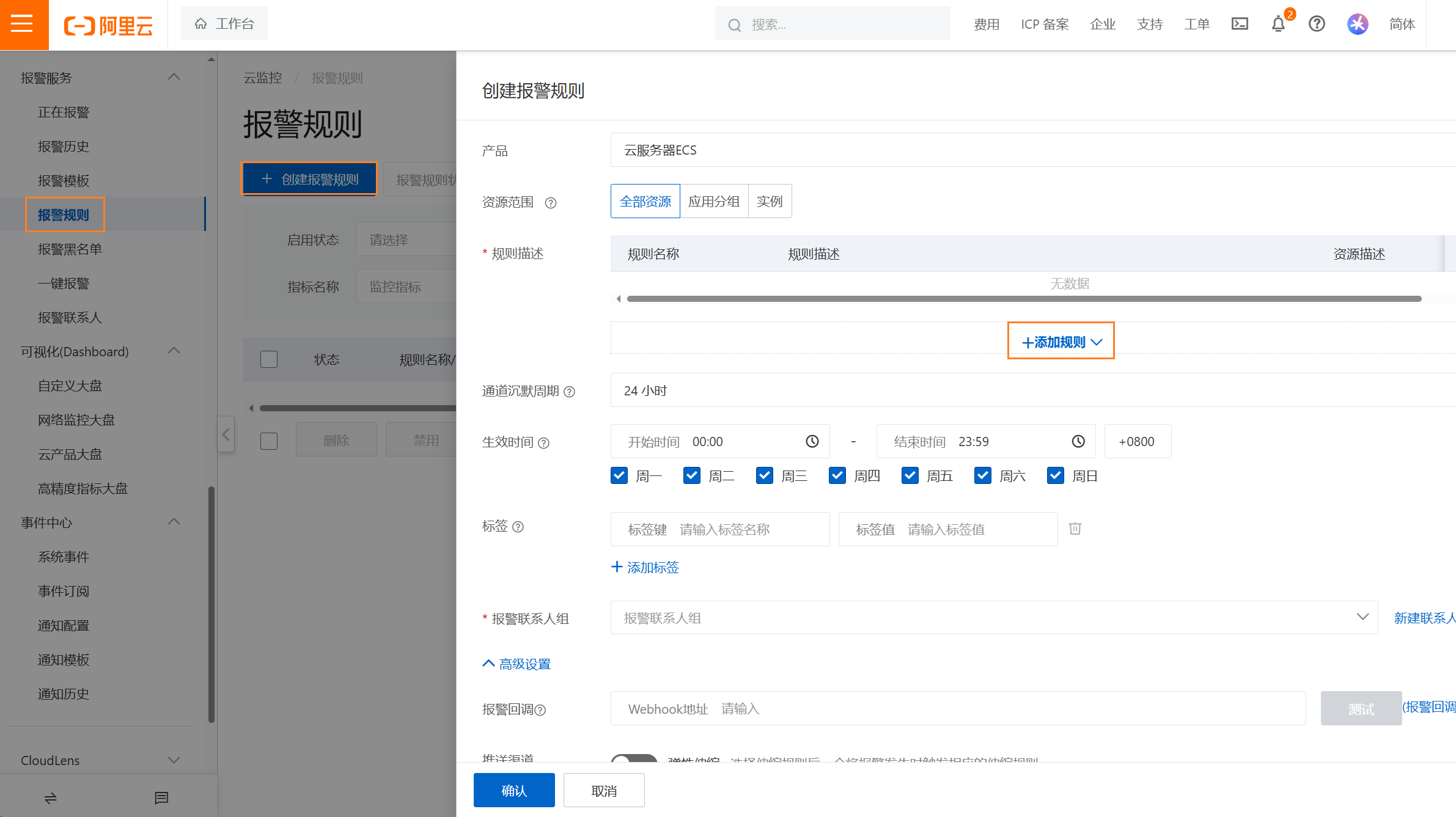Click the clock icon for 开始时间

coord(812,441)
